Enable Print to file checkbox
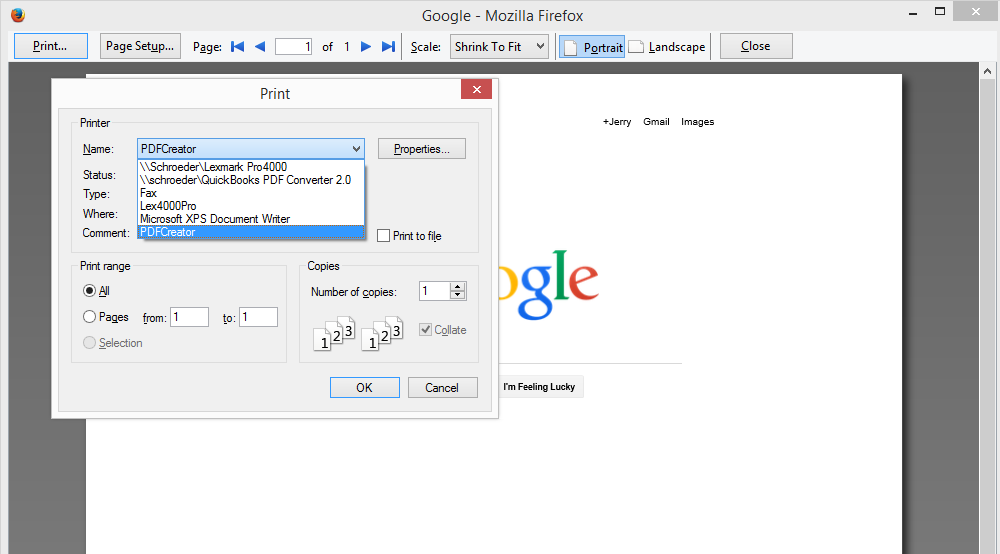The height and width of the screenshot is (554, 1000). (x=383, y=236)
